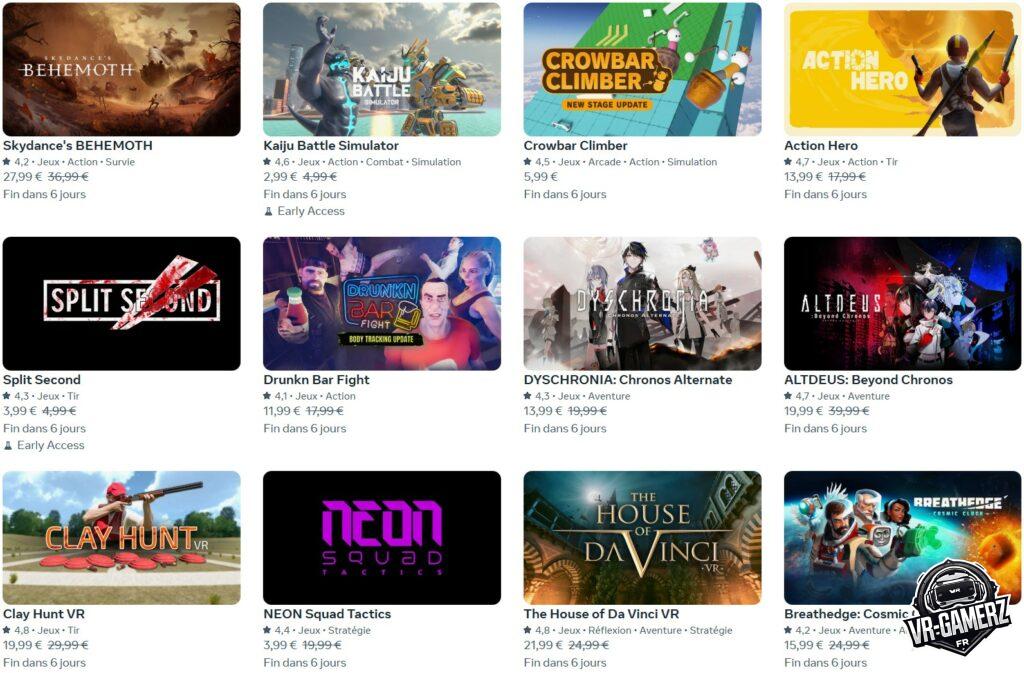Click the Drunkn Bar Fight title text
Image resolution: width=1024 pixels, height=673 pixels.
coord(317,380)
